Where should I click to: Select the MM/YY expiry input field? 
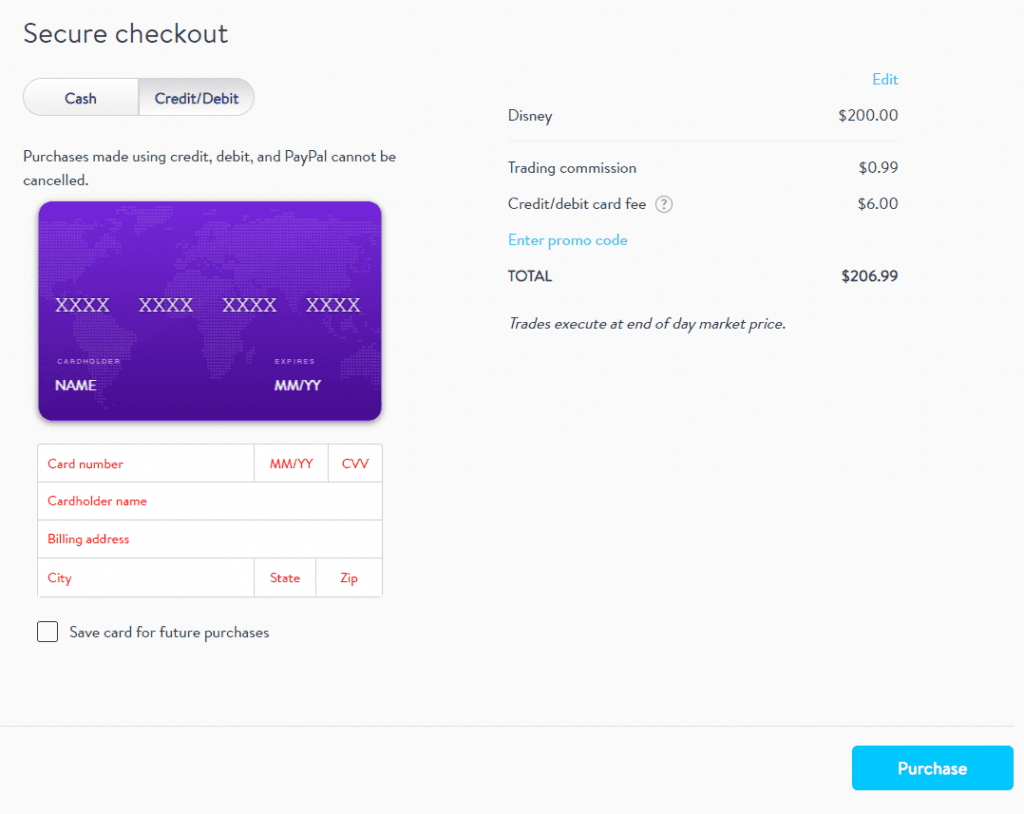tap(291, 464)
